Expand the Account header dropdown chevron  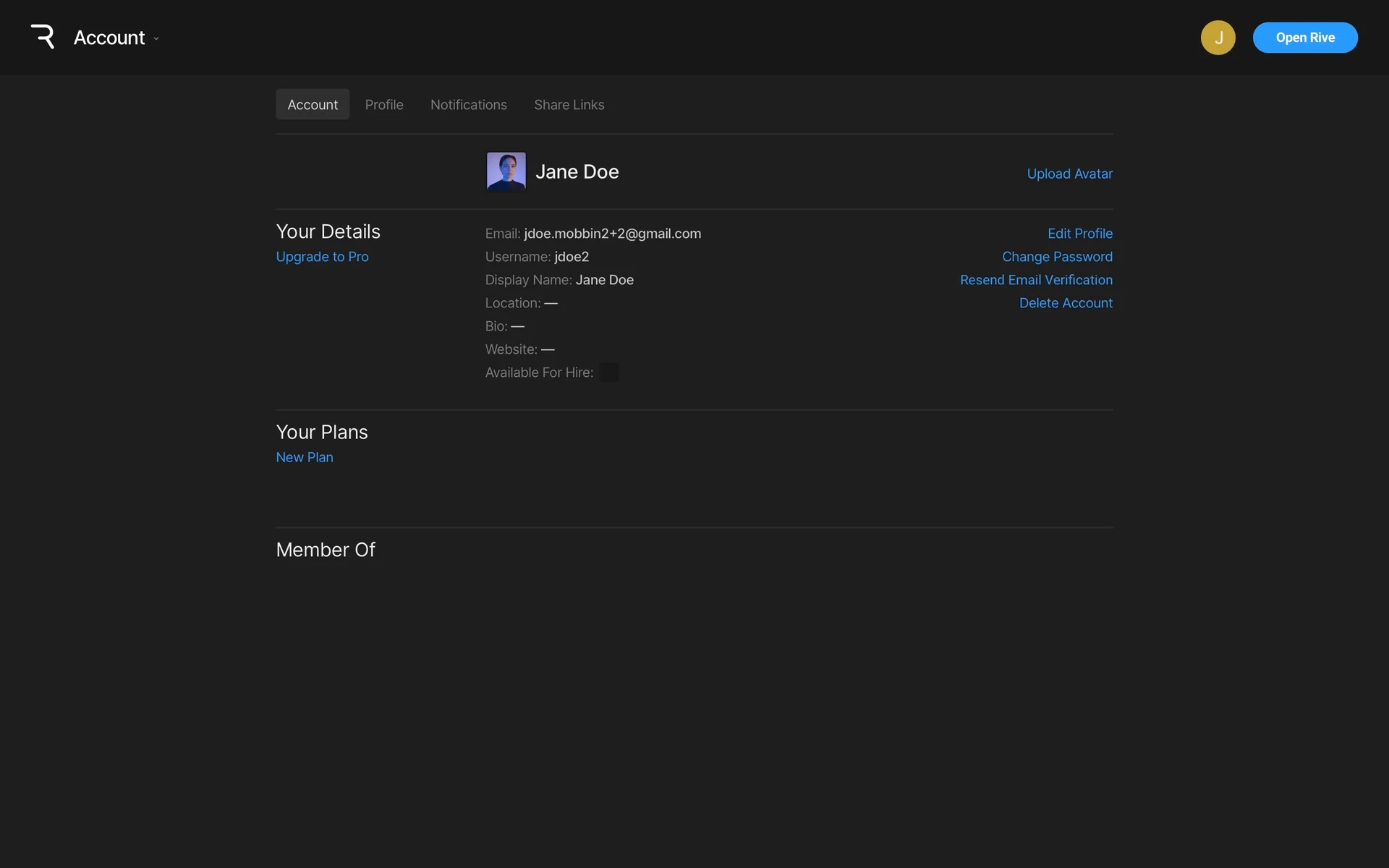click(x=156, y=38)
